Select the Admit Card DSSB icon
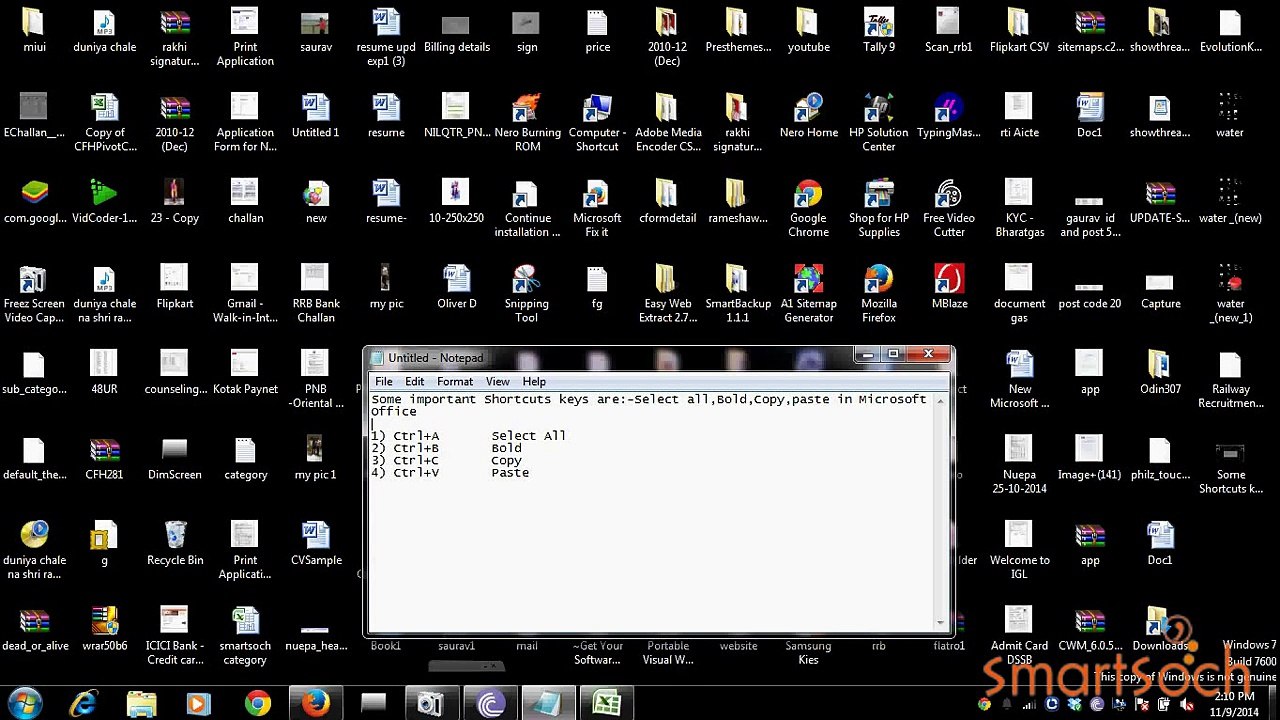This screenshot has width=1280, height=720. click(1019, 636)
